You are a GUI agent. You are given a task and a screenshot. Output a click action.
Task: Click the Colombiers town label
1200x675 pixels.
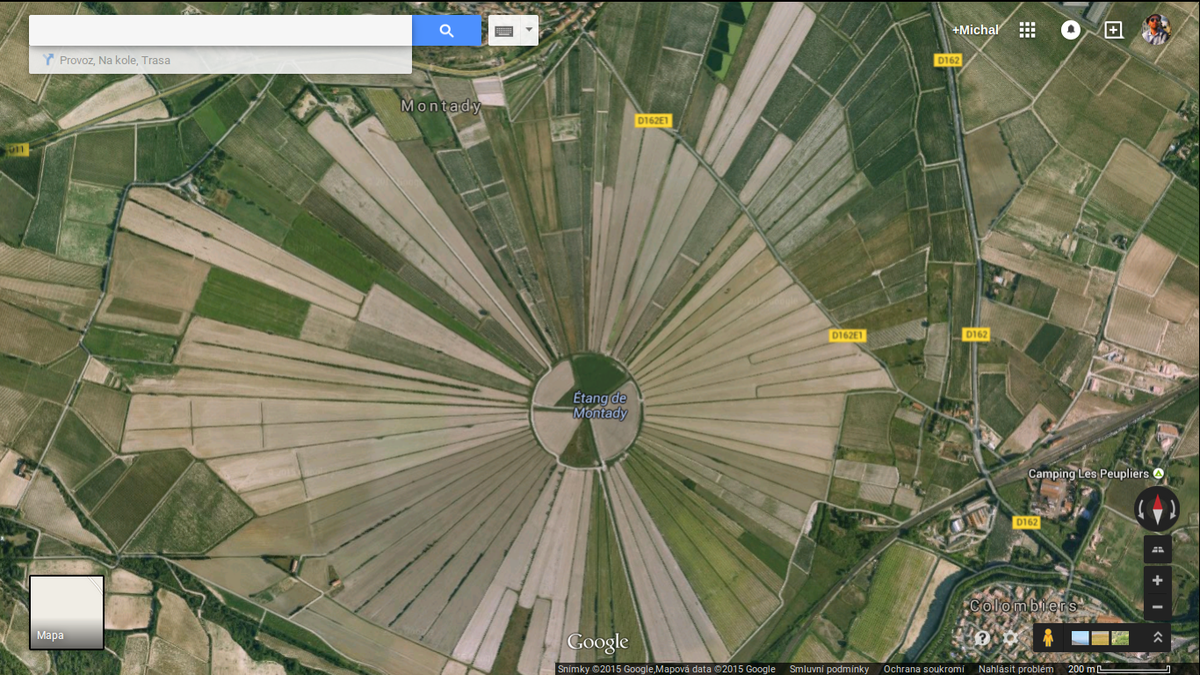coord(1023,606)
